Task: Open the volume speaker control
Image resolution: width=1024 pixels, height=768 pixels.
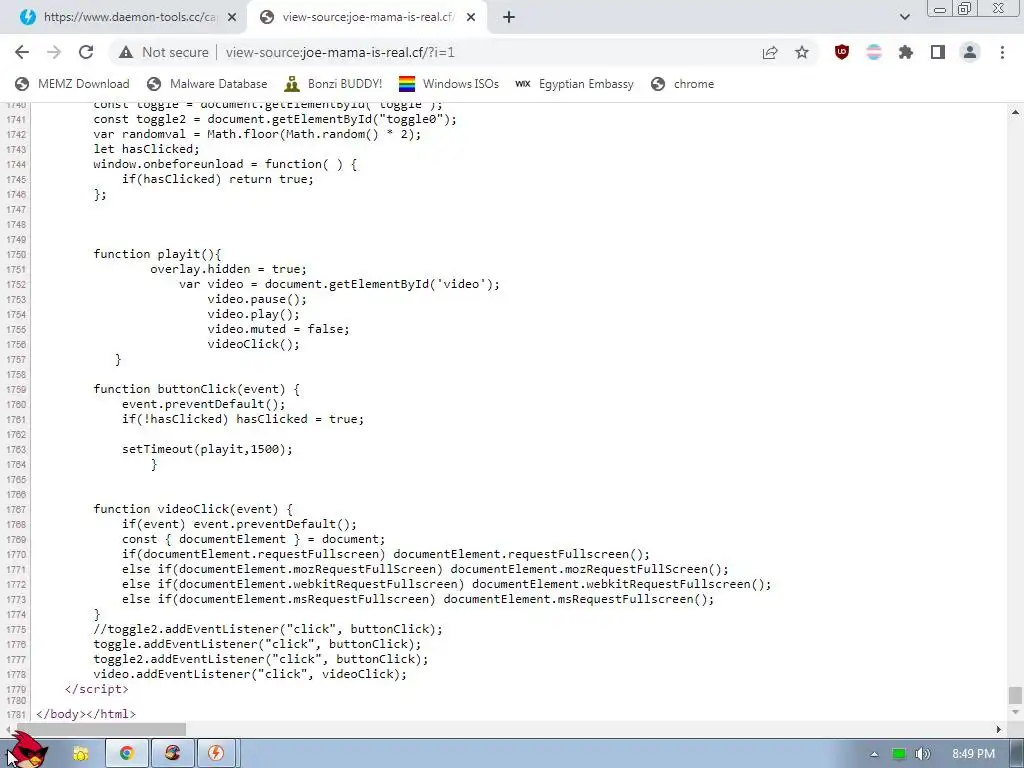Action: (x=922, y=754)
